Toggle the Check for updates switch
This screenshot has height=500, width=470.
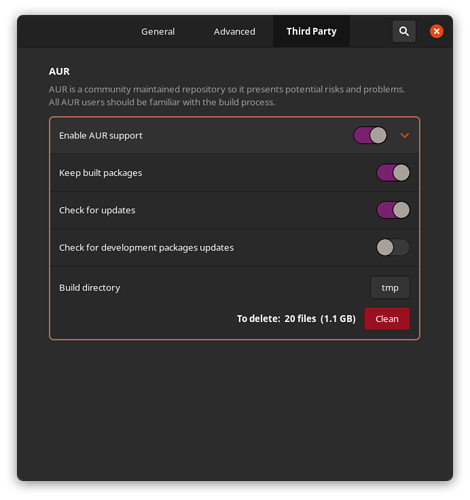coord(393,210)
